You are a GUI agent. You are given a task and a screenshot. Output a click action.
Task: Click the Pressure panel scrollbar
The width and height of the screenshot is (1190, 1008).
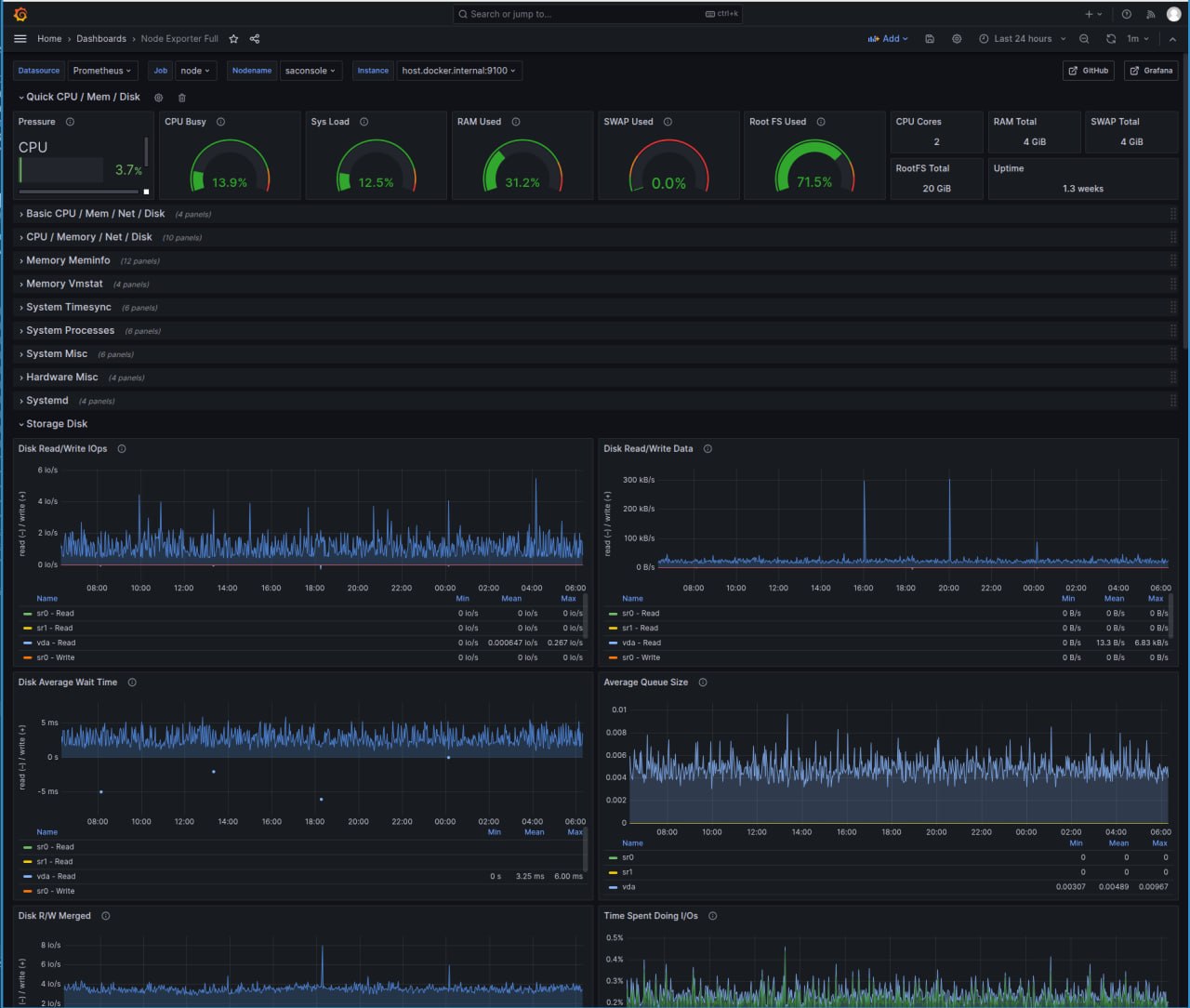pos(147,152)
